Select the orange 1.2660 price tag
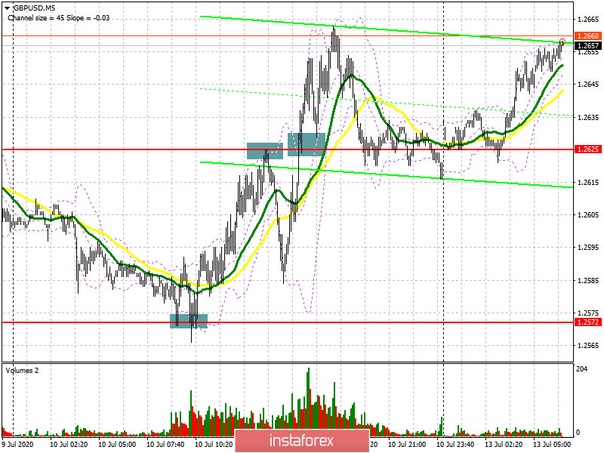This screenshot has width=604, height=453. click(588, 36)
